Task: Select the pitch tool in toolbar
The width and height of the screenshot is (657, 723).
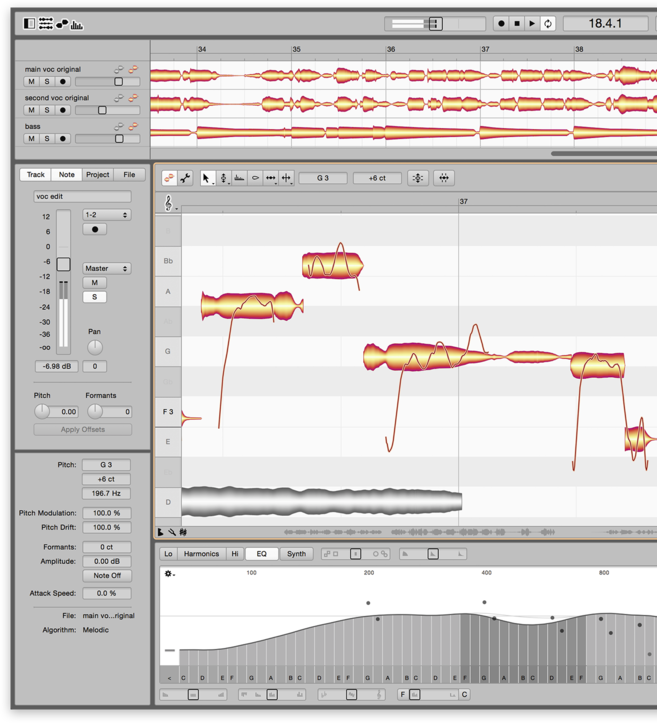Action: coord(223,178)
